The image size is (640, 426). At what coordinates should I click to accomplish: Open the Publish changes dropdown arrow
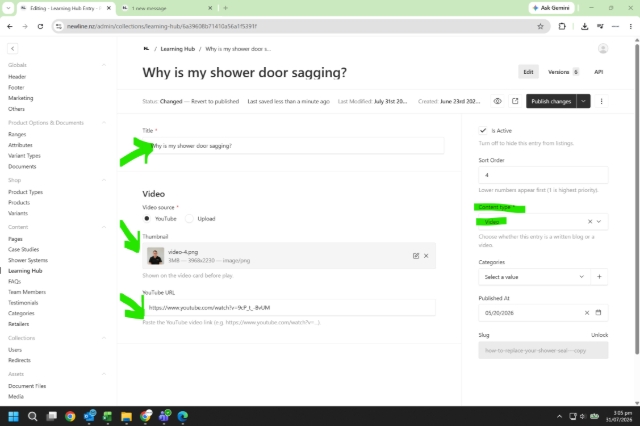[583, 101]
